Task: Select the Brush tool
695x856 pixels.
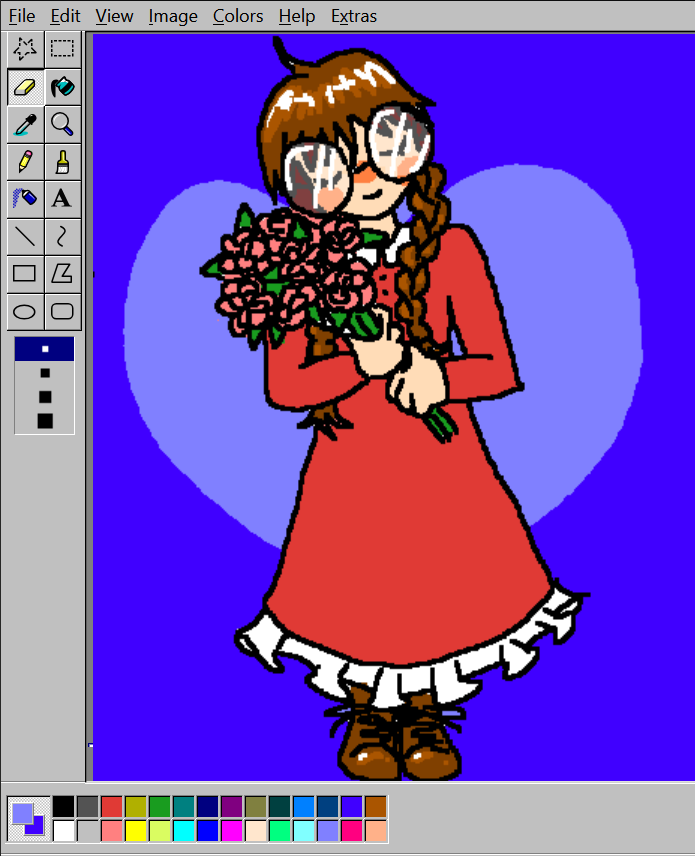Action: 62,162
